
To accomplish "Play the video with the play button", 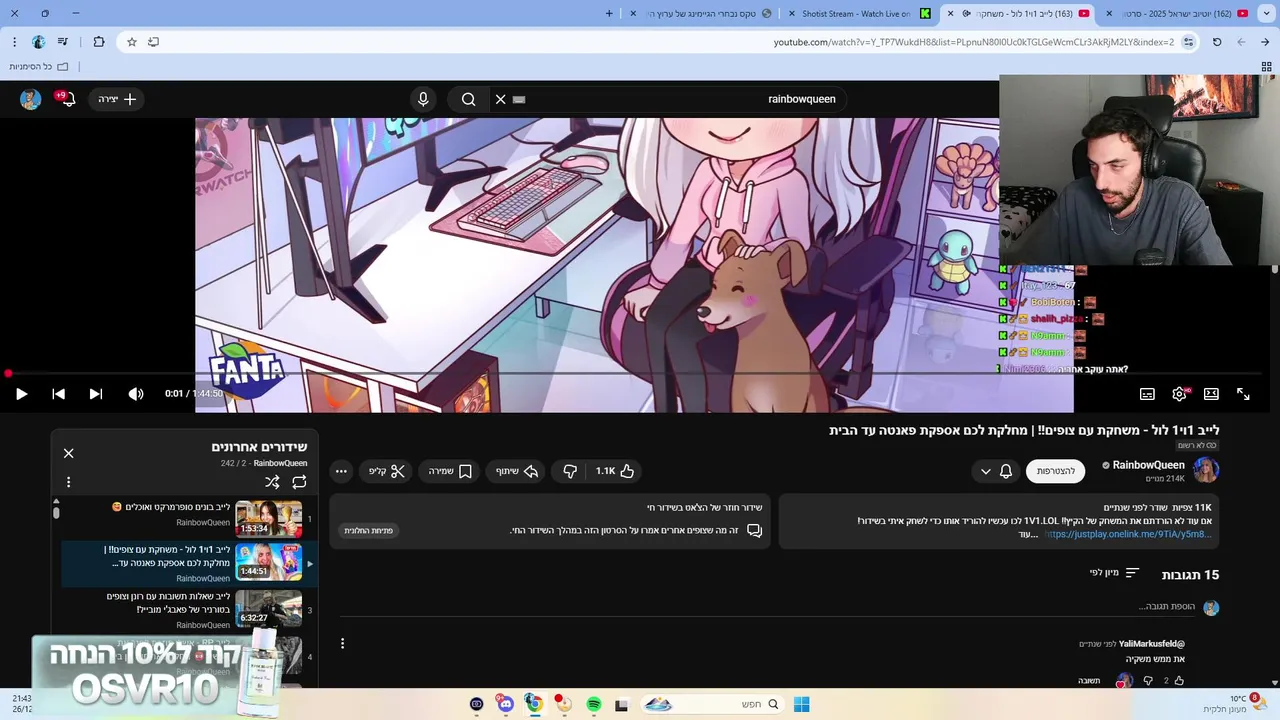I will [21, 394].
